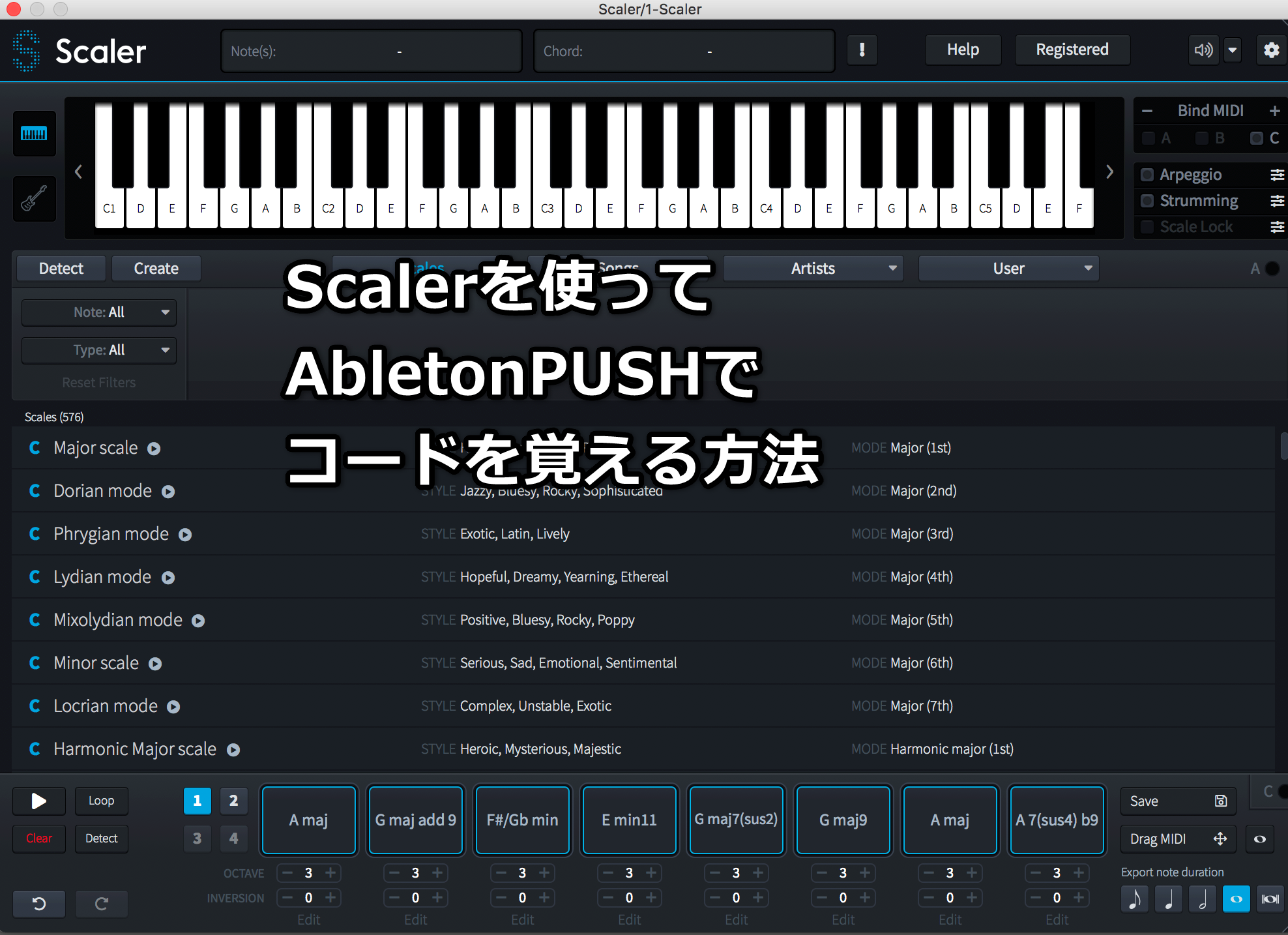
Task: Switch to the Create tab
Action: coord(156,269)
